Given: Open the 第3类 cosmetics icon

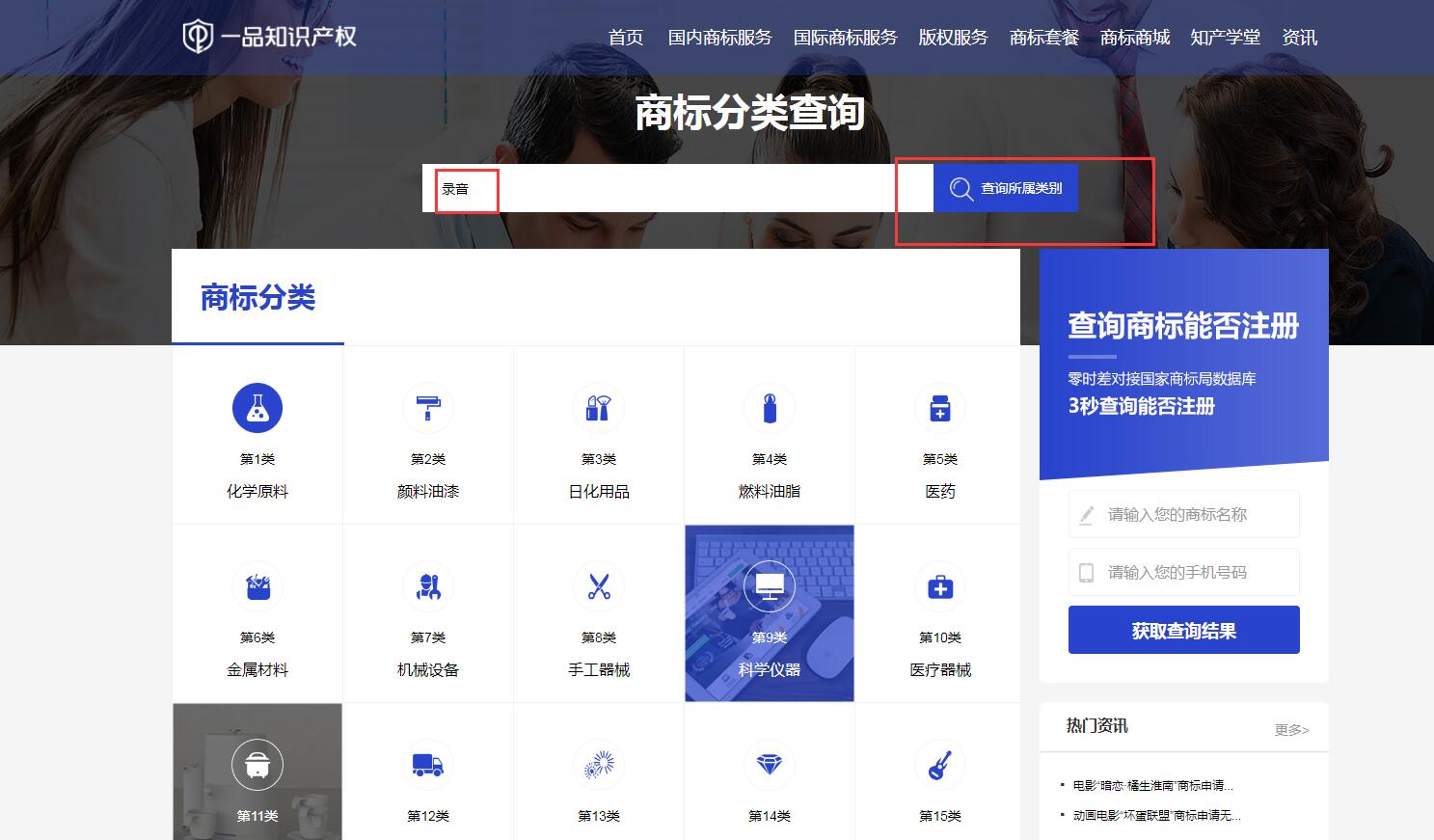Looking at the screenshot, I should 599,408.
